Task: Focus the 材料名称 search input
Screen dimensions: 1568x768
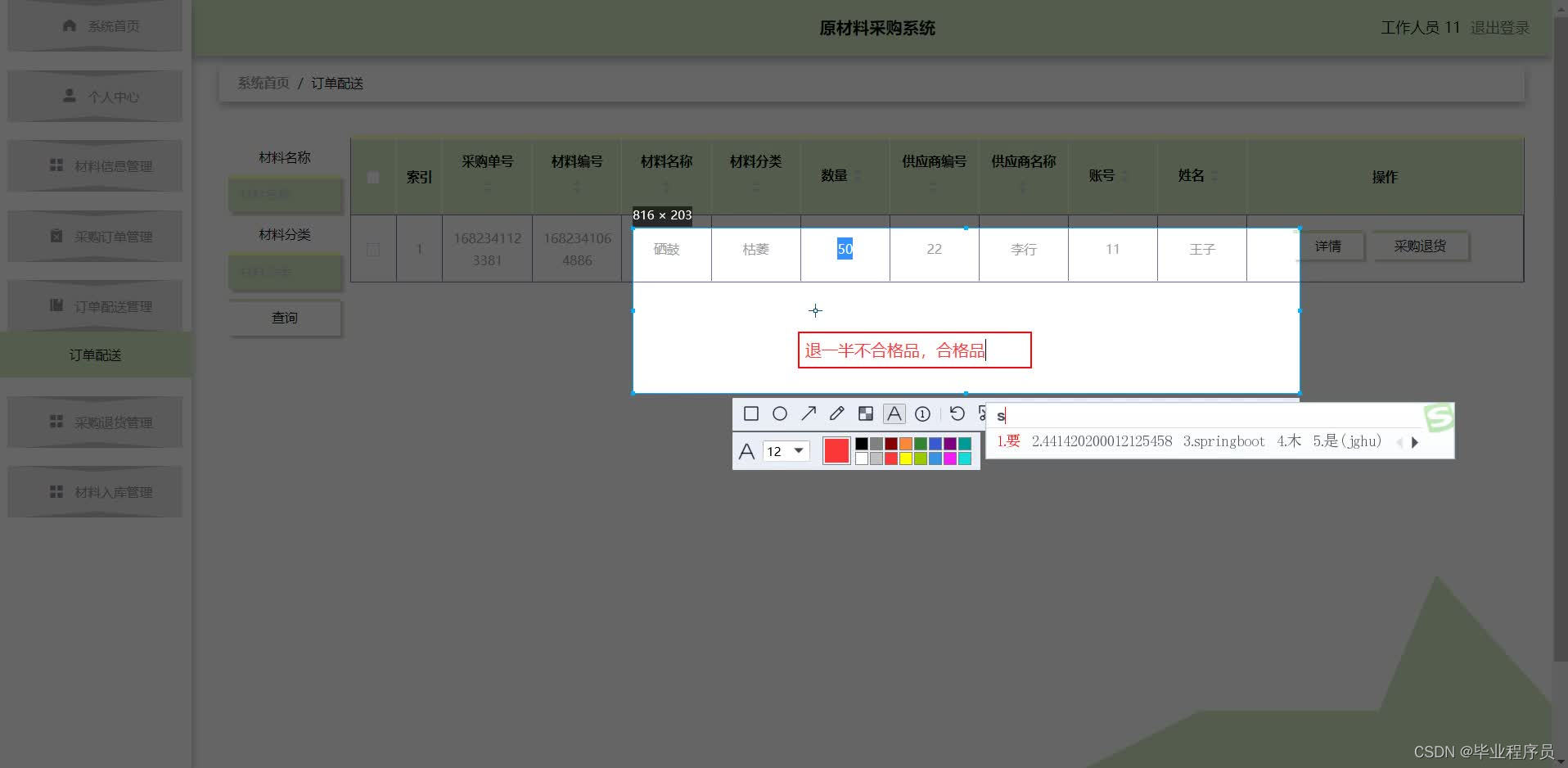Action: (x=285, y=194)
